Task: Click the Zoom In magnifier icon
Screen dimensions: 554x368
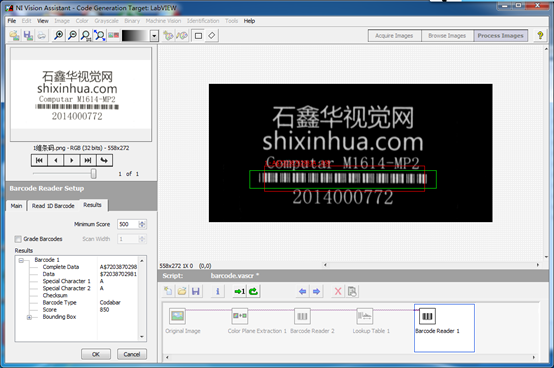Action: point(58,35)
